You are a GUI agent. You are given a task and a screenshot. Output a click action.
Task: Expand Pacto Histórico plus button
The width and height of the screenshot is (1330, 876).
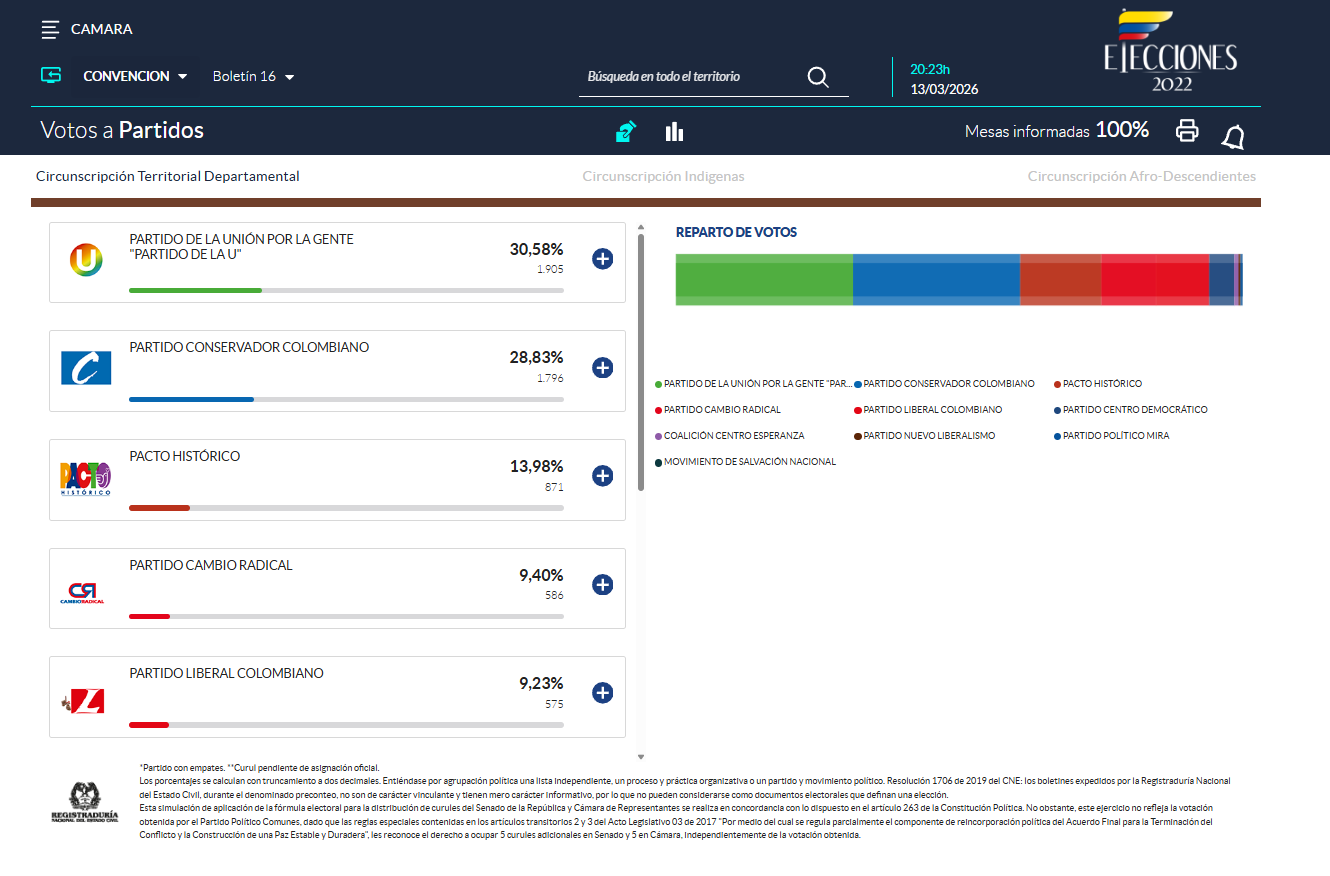[x=602, y=476]
